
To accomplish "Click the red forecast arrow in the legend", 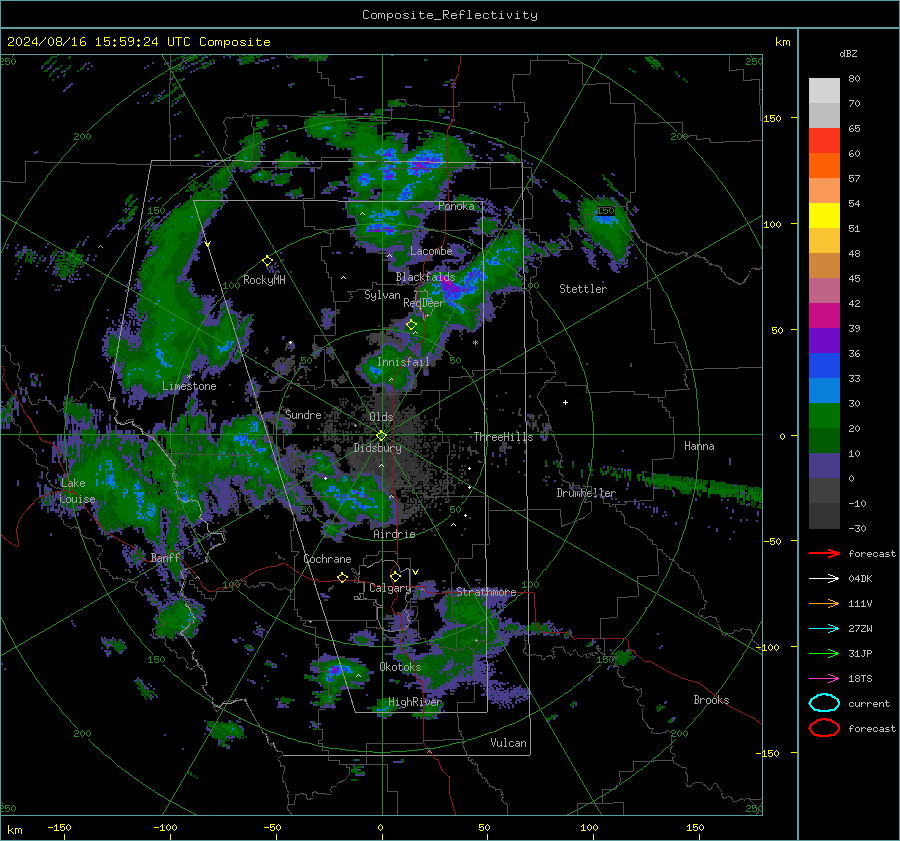I will pos(824,553).
